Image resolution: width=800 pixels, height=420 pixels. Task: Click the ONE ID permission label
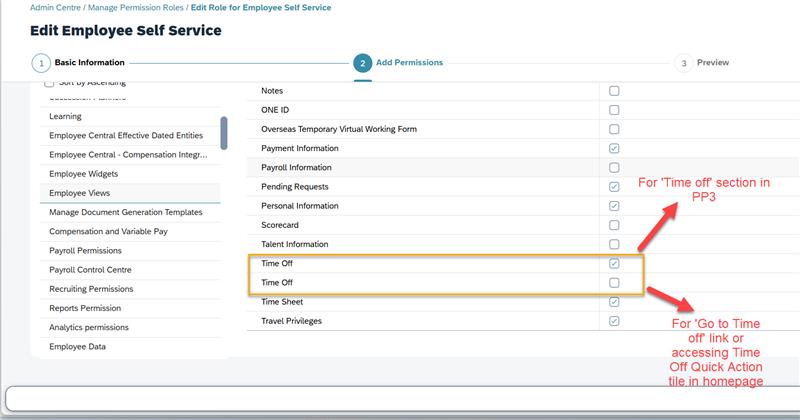coord(275,110)
